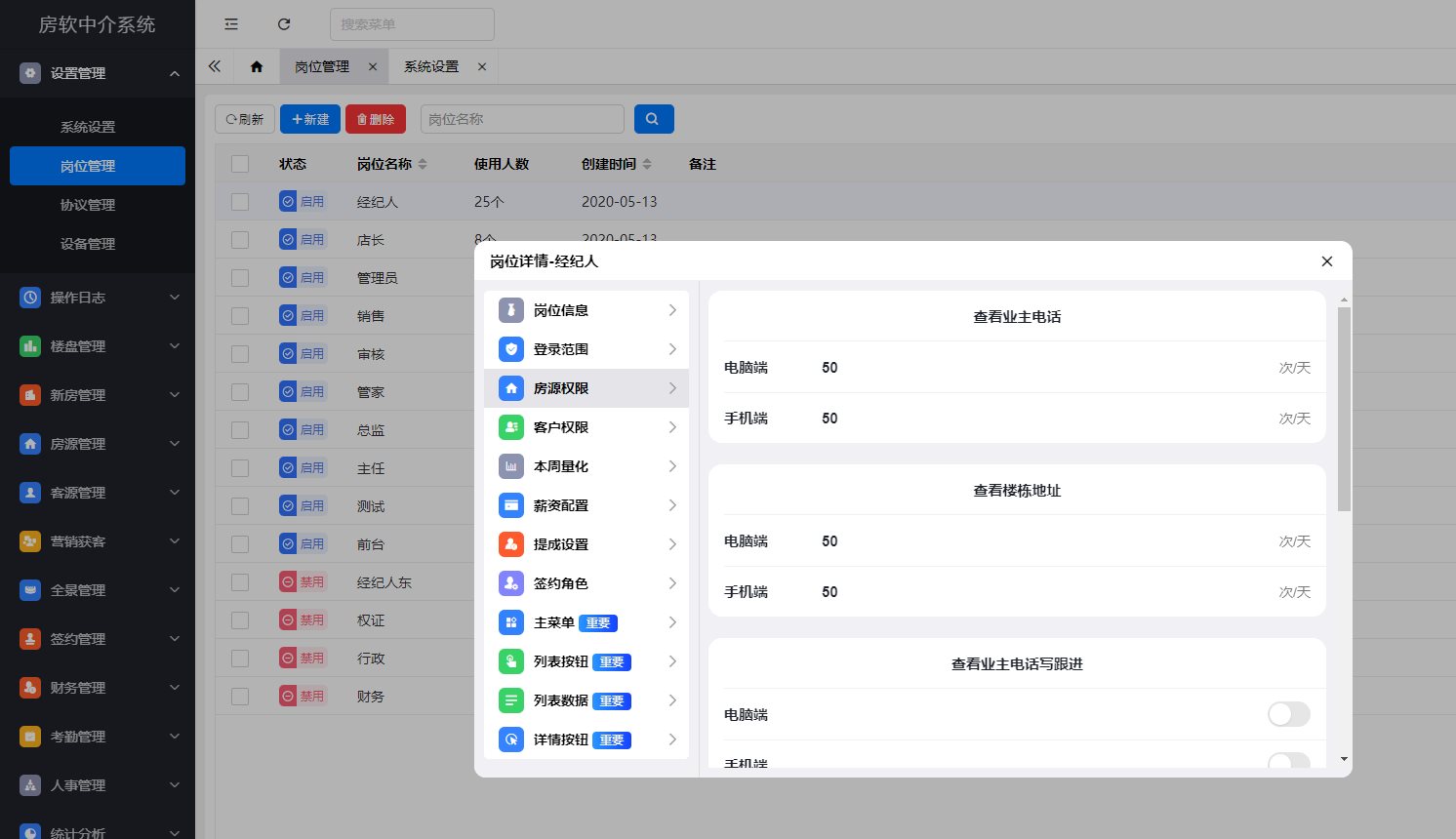Click the home icon tab
Screen dimensions: 1456x839
pos(257,66)
